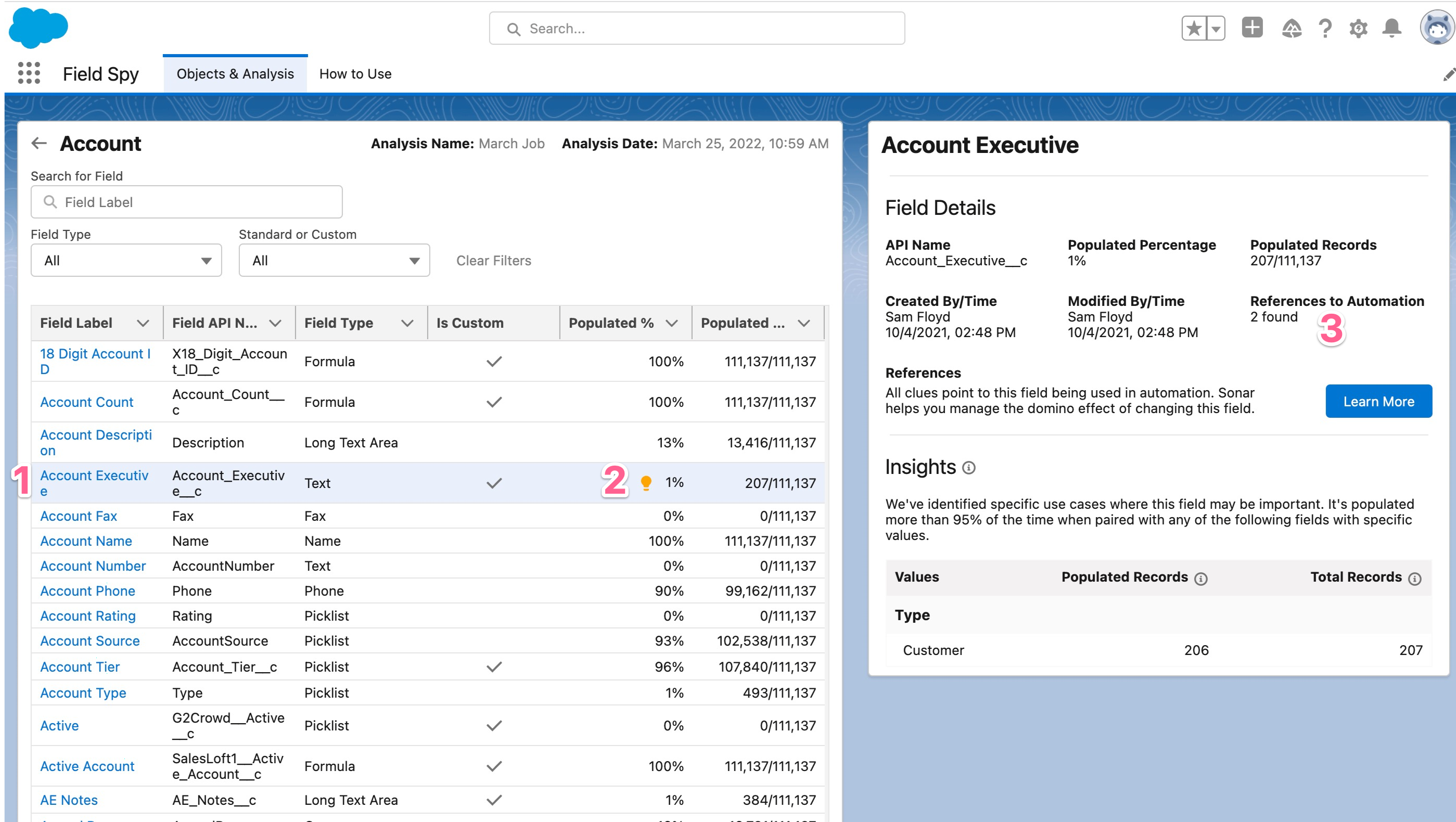Expand the Populated % column menu chevron
Viewport: 1456px width, 822px height.
point(671,323)
